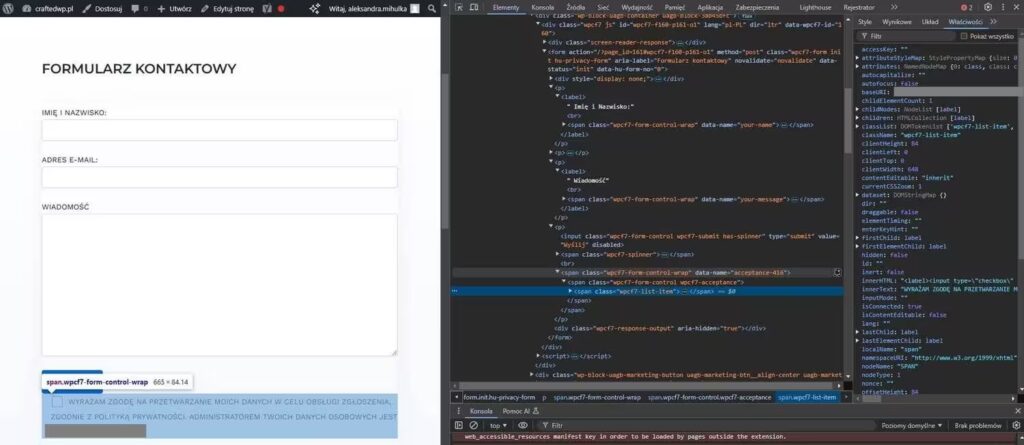Open the Lighthouse panel tab
1024x445 pixels.
point(816,7)
